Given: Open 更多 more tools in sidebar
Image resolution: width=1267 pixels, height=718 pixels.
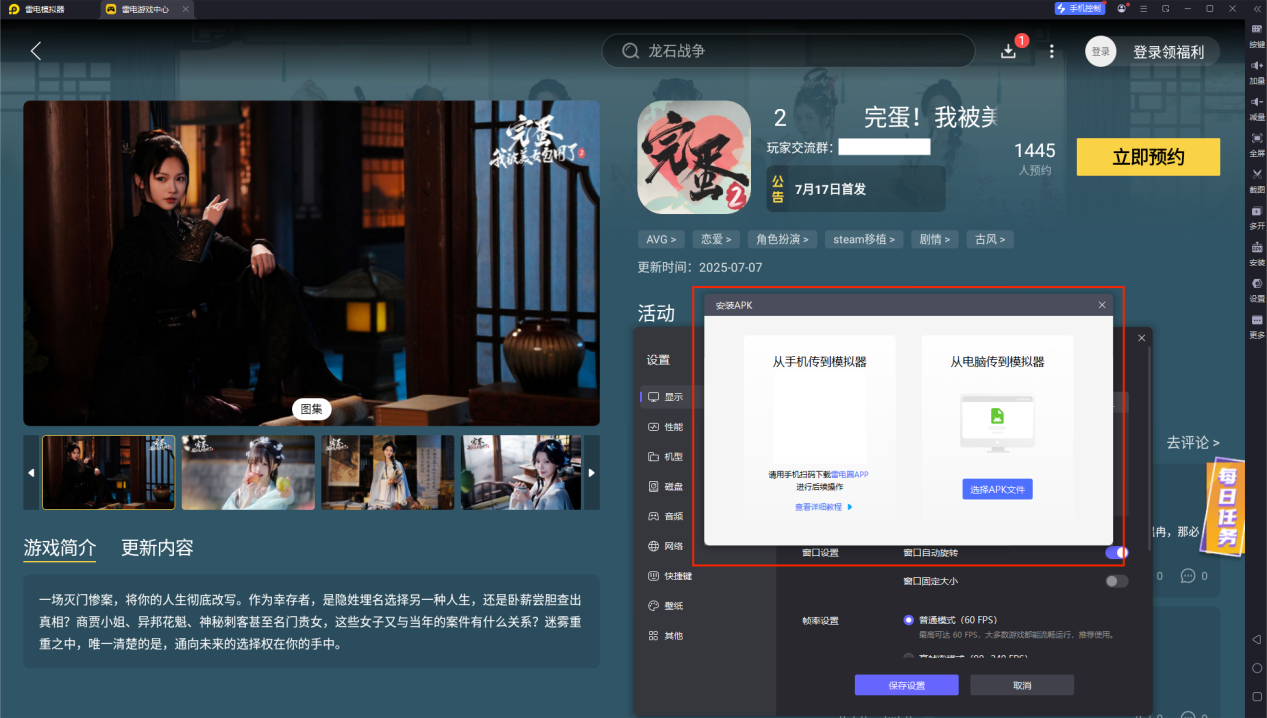Looking at the screenshot, I should point(1257,325).
